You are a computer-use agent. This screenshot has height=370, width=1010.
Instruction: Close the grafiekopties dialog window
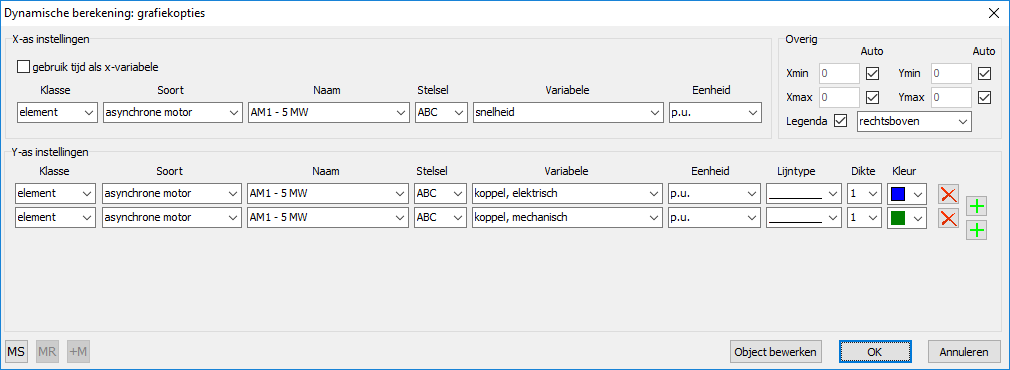[x=993, y=12]
